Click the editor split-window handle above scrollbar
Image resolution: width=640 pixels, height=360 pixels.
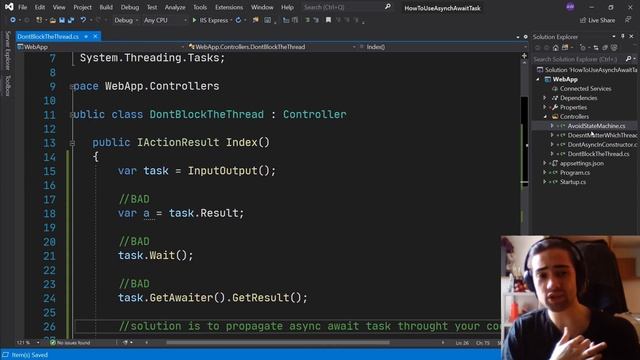(524, 55)
